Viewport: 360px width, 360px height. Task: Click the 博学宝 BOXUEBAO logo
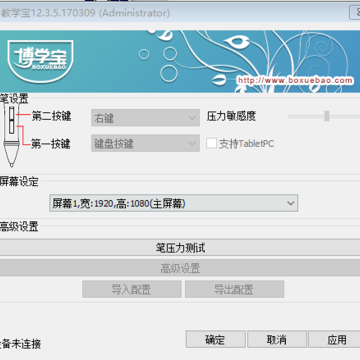[x=40, y=61]
